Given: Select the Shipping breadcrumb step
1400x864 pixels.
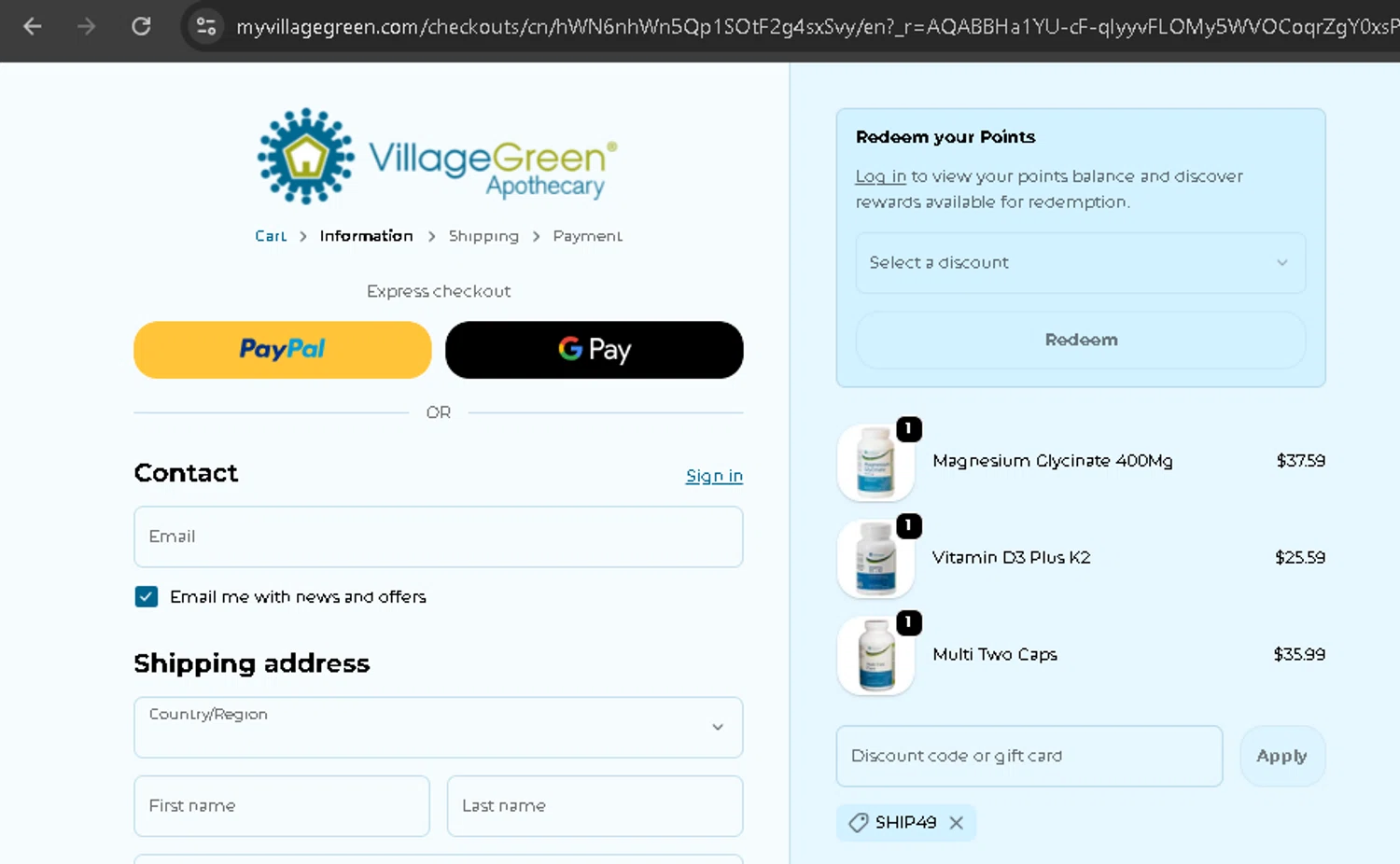Looking at the screenshot, I should 483,236.
